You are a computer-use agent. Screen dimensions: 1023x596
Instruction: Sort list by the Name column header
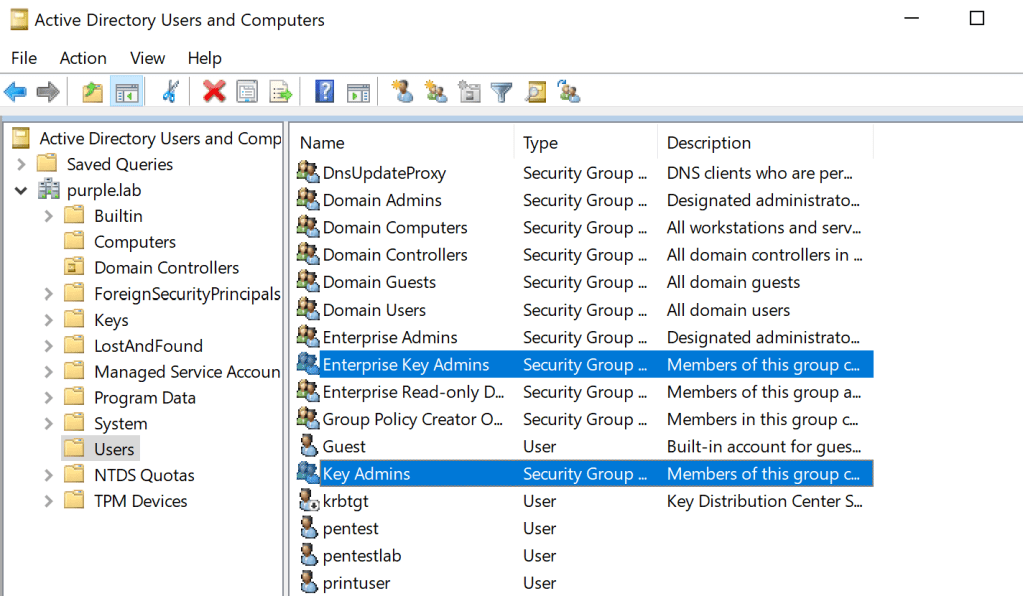322,143
